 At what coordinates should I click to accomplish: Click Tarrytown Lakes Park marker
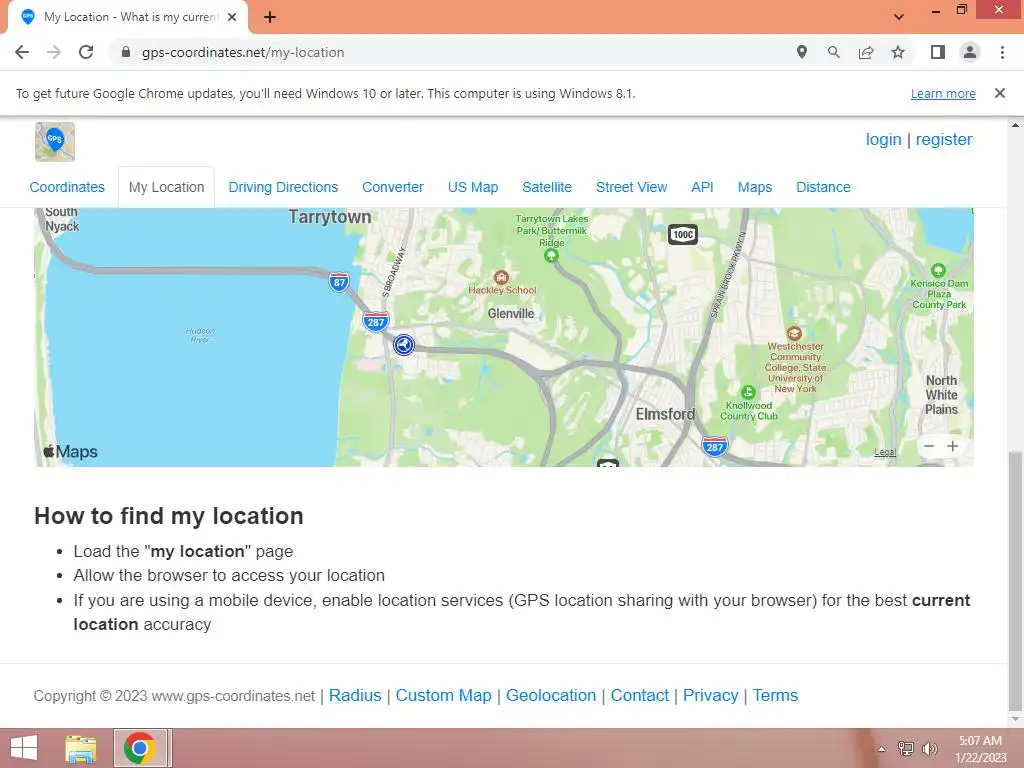[551, 255]
